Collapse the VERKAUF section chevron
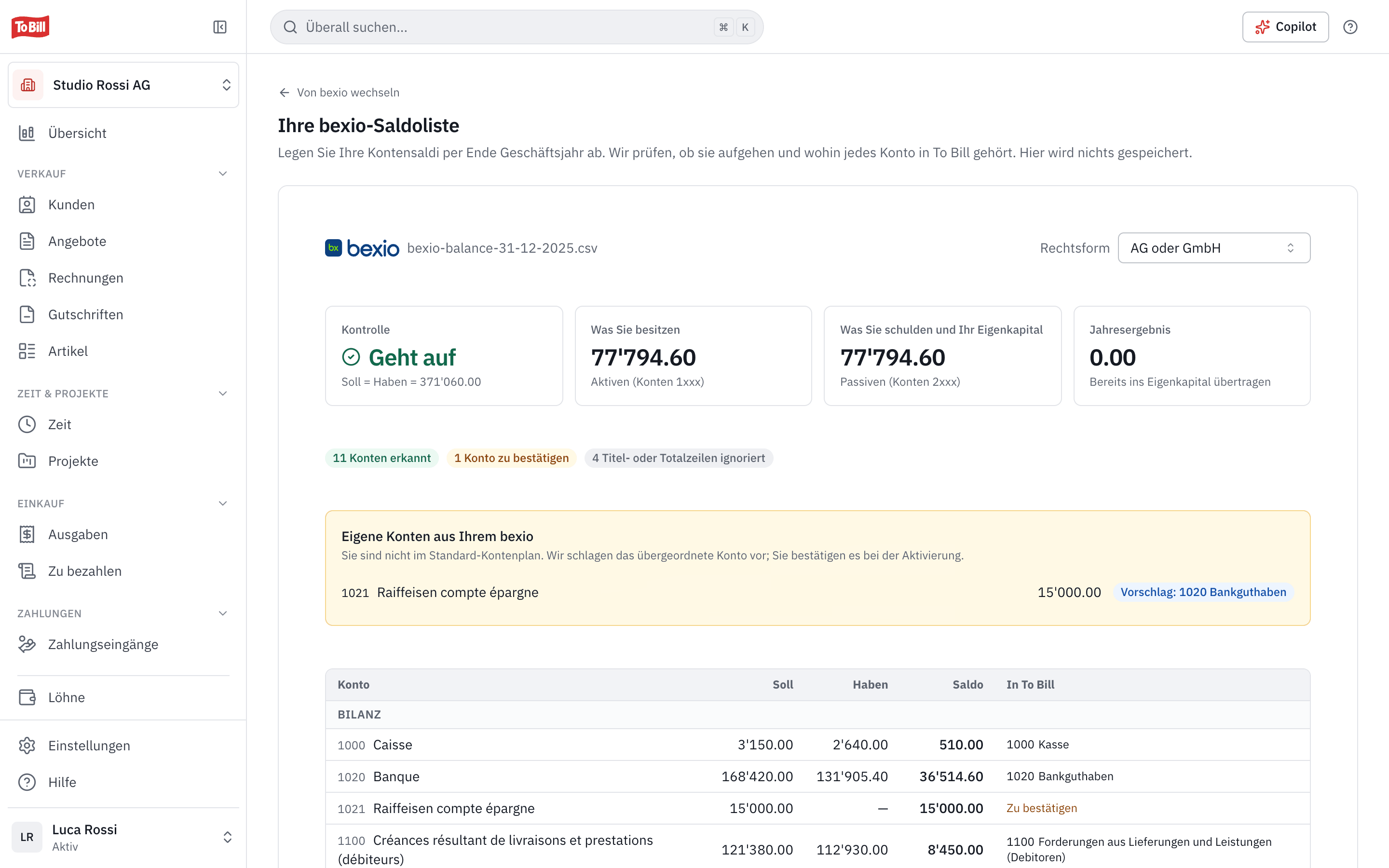This screenshot has width=1389, height=868. [x=223, y=174]
